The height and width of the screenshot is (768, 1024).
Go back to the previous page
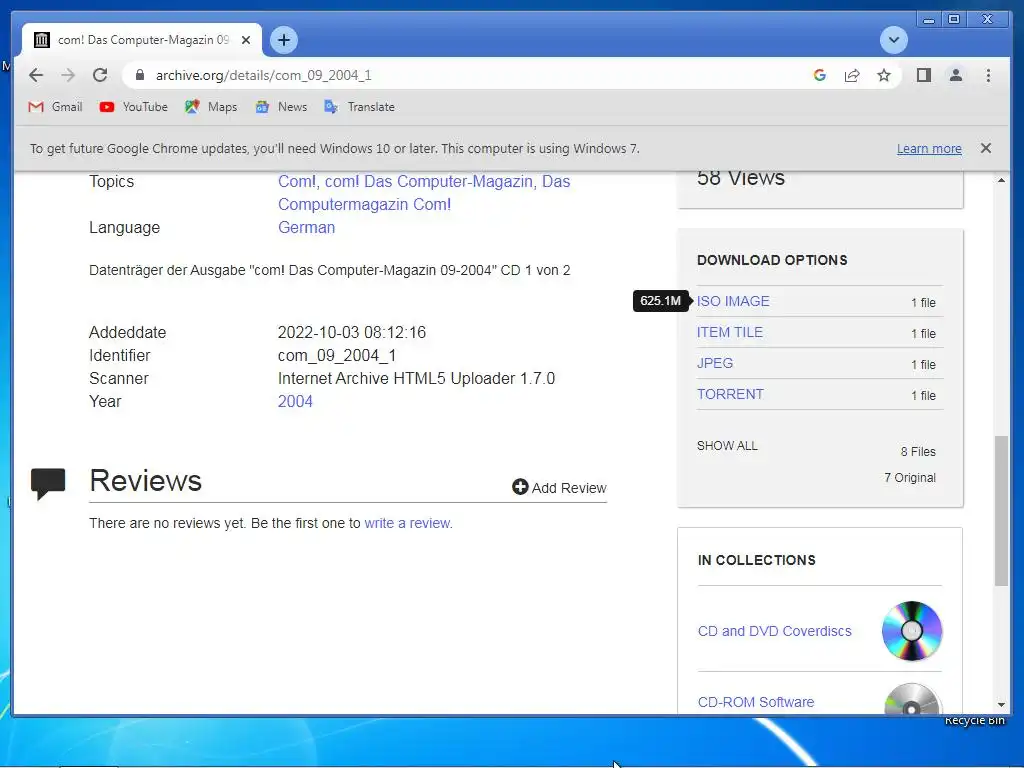36,75
